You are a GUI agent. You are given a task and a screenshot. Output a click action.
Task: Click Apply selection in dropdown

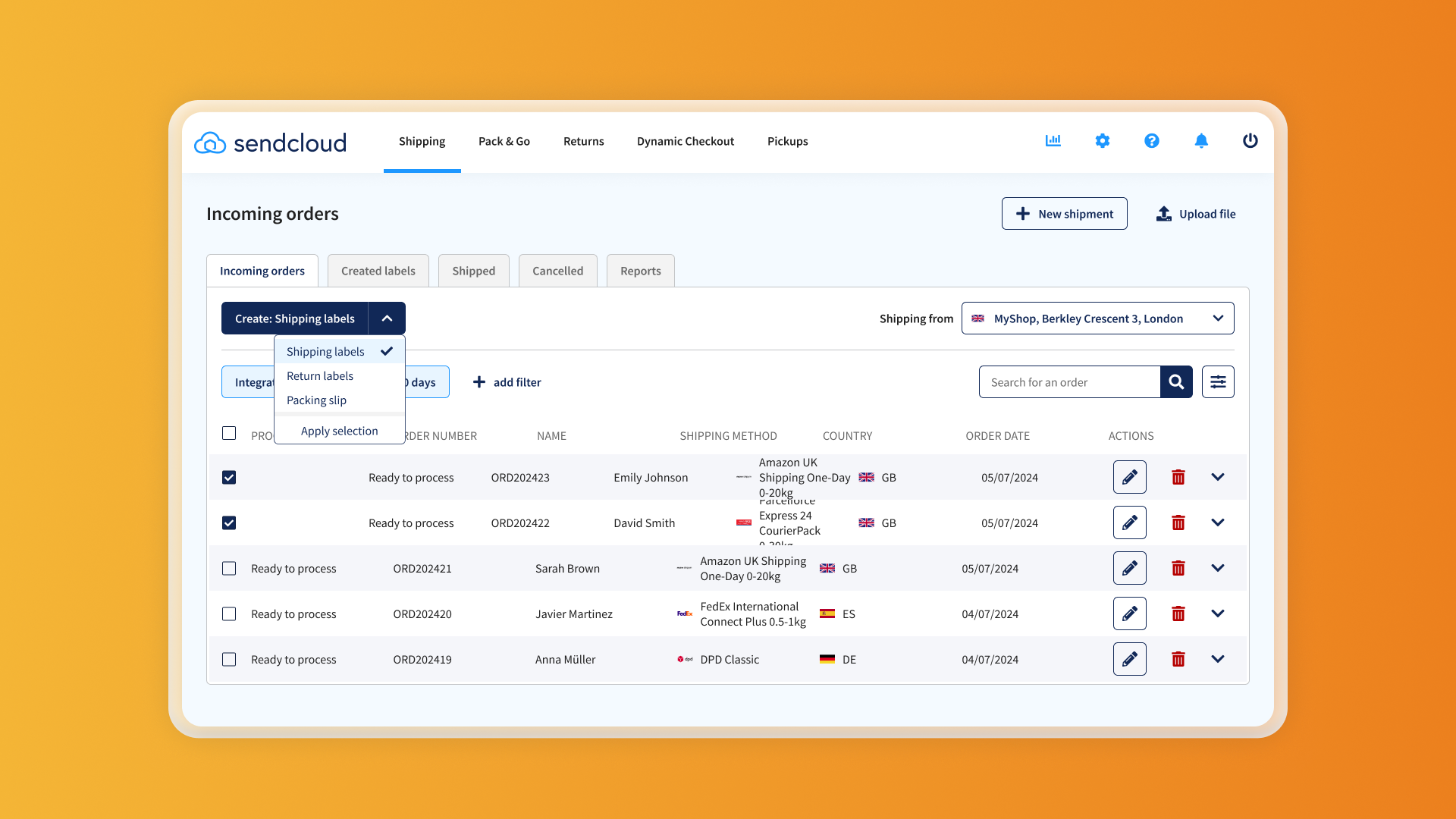pyautogui.click(x=340, y=431)
